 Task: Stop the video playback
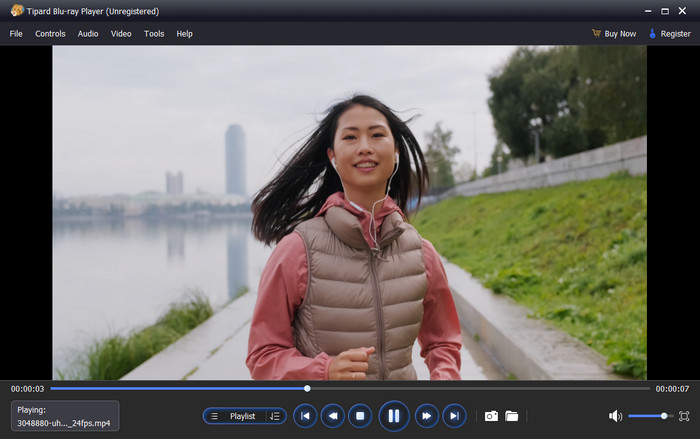pyautogui.click(x=360, y=416)
